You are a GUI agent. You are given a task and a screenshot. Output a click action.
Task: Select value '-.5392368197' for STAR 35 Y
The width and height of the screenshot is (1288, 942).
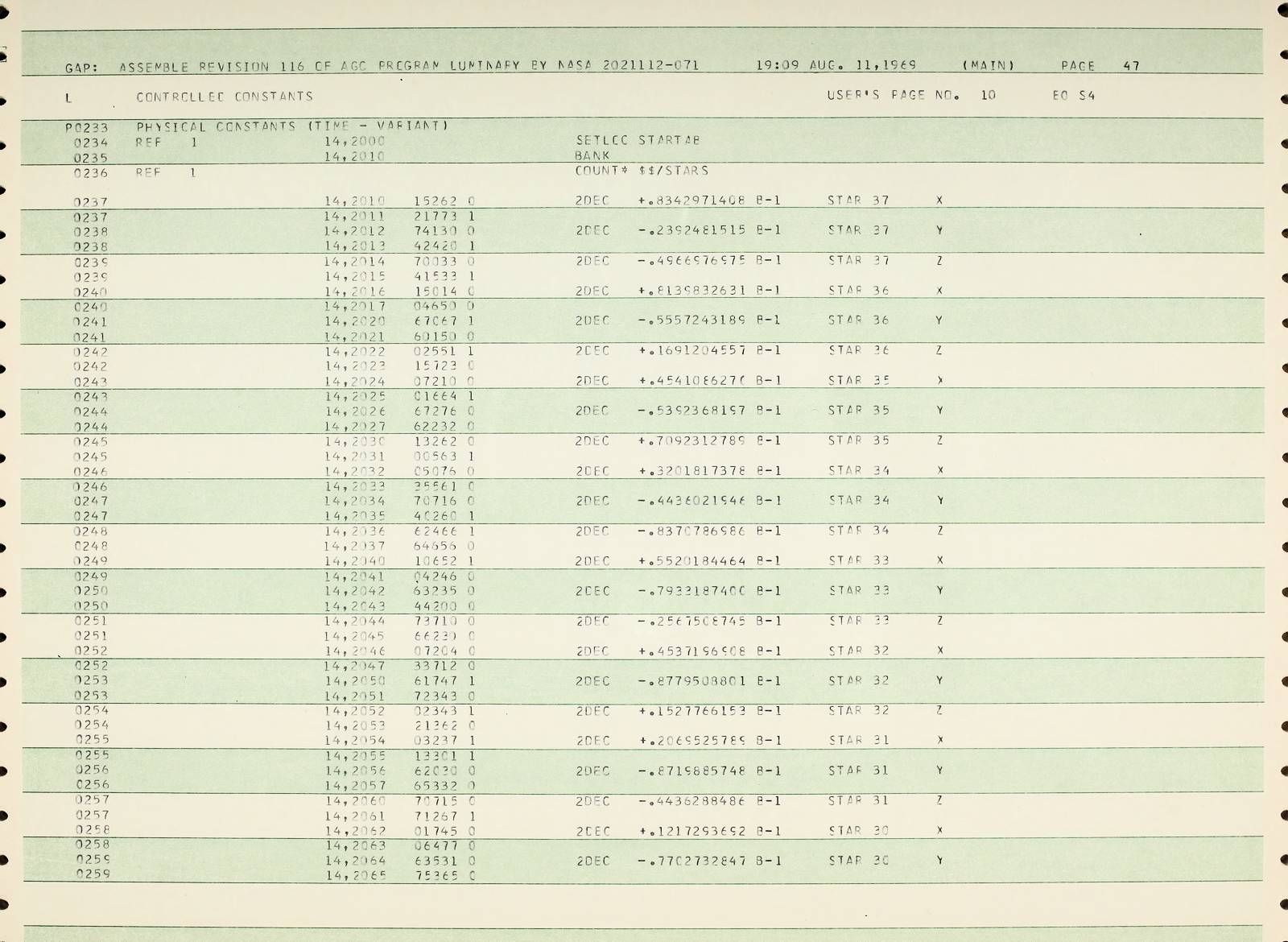click(692, 411)
